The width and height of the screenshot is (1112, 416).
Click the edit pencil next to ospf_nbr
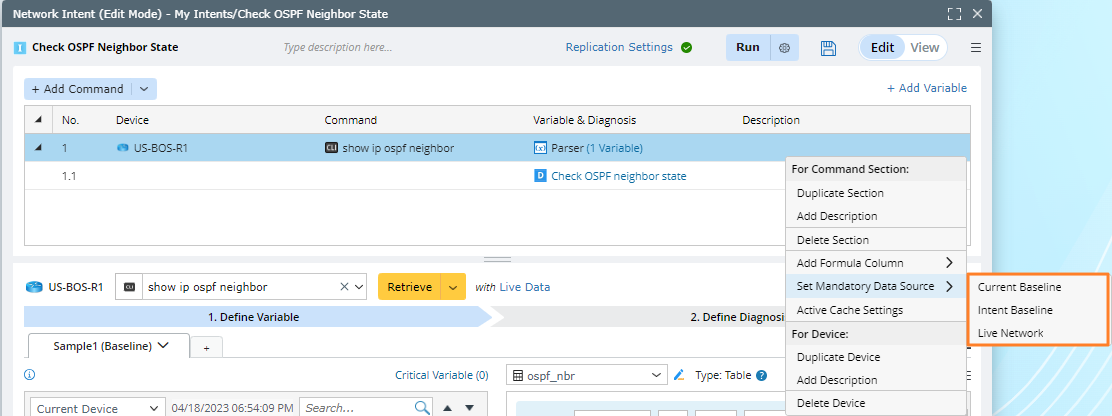click(x=679, y=375)
